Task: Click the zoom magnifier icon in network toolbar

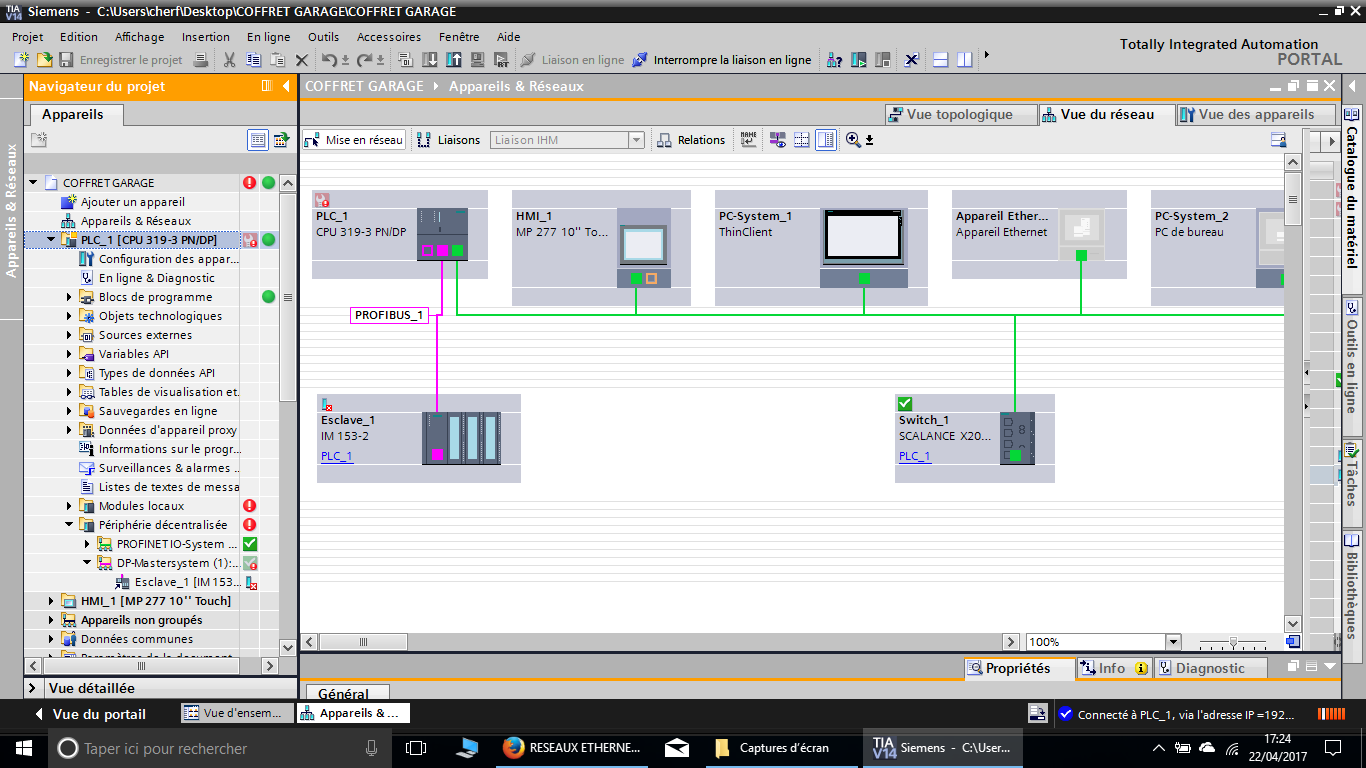Action: (853, 140)
